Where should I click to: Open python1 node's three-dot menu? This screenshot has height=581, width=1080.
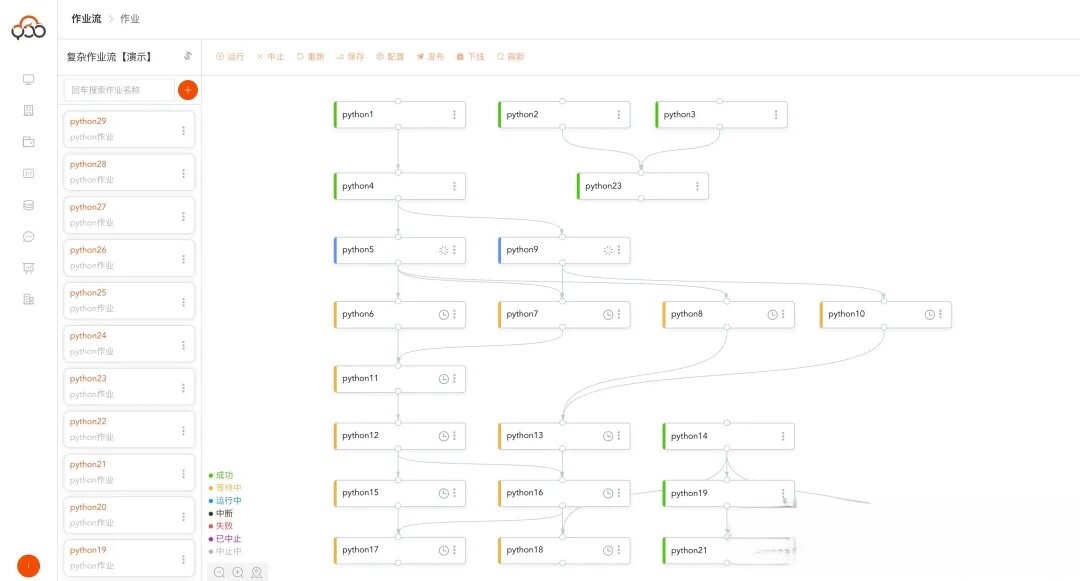454,115
